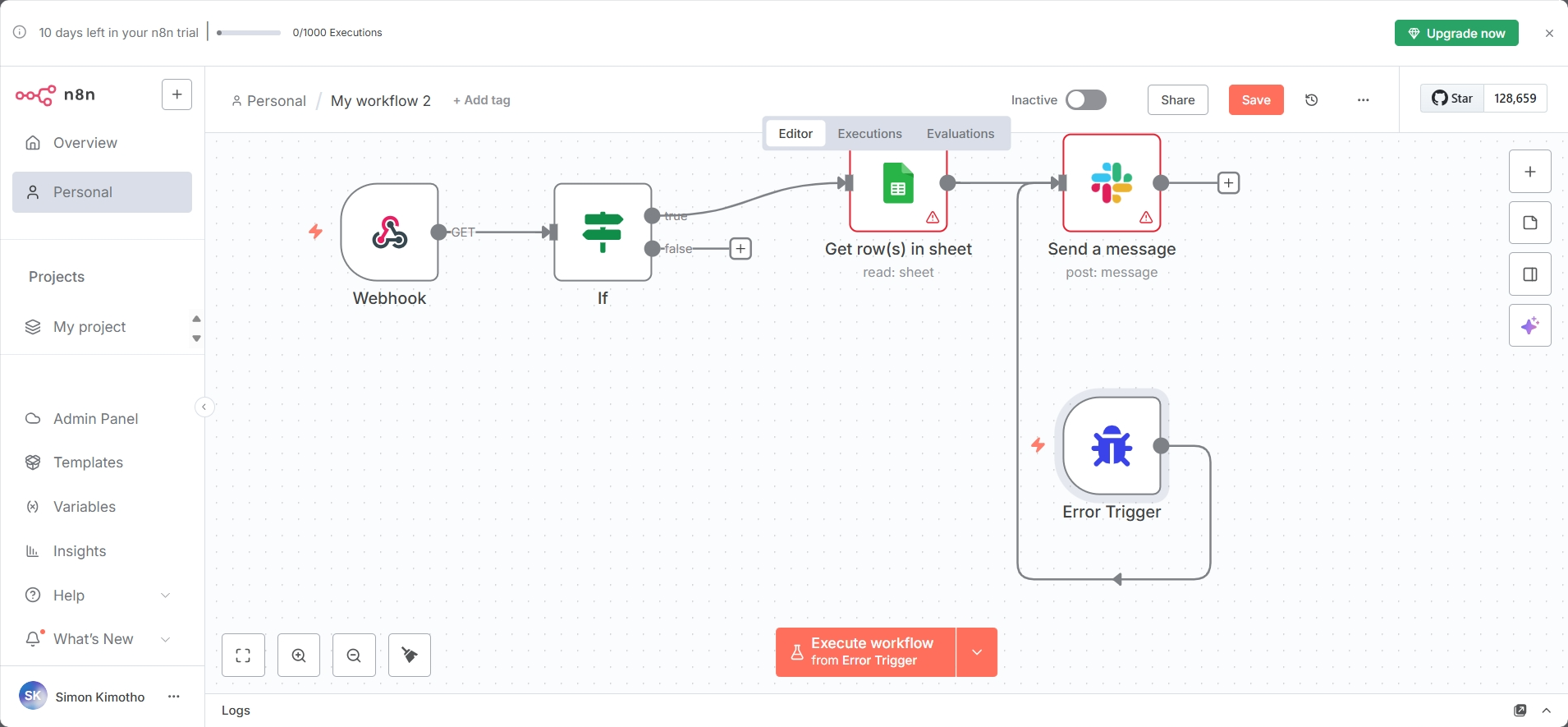Click the GitHub Star button
This screenshot has width=1568, height=727.
pos(1452,99)
